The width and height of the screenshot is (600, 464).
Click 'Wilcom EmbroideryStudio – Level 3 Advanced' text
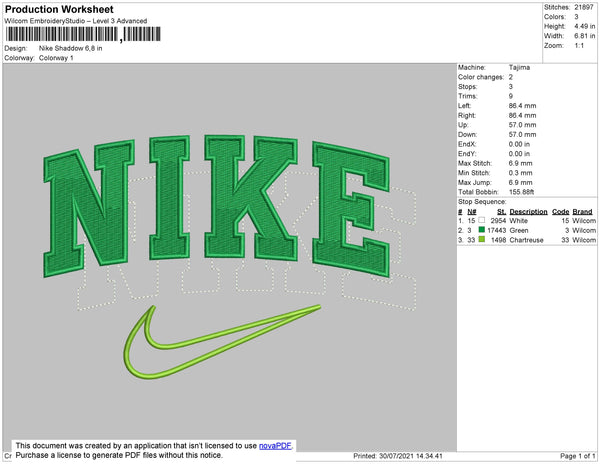[76, 21]
